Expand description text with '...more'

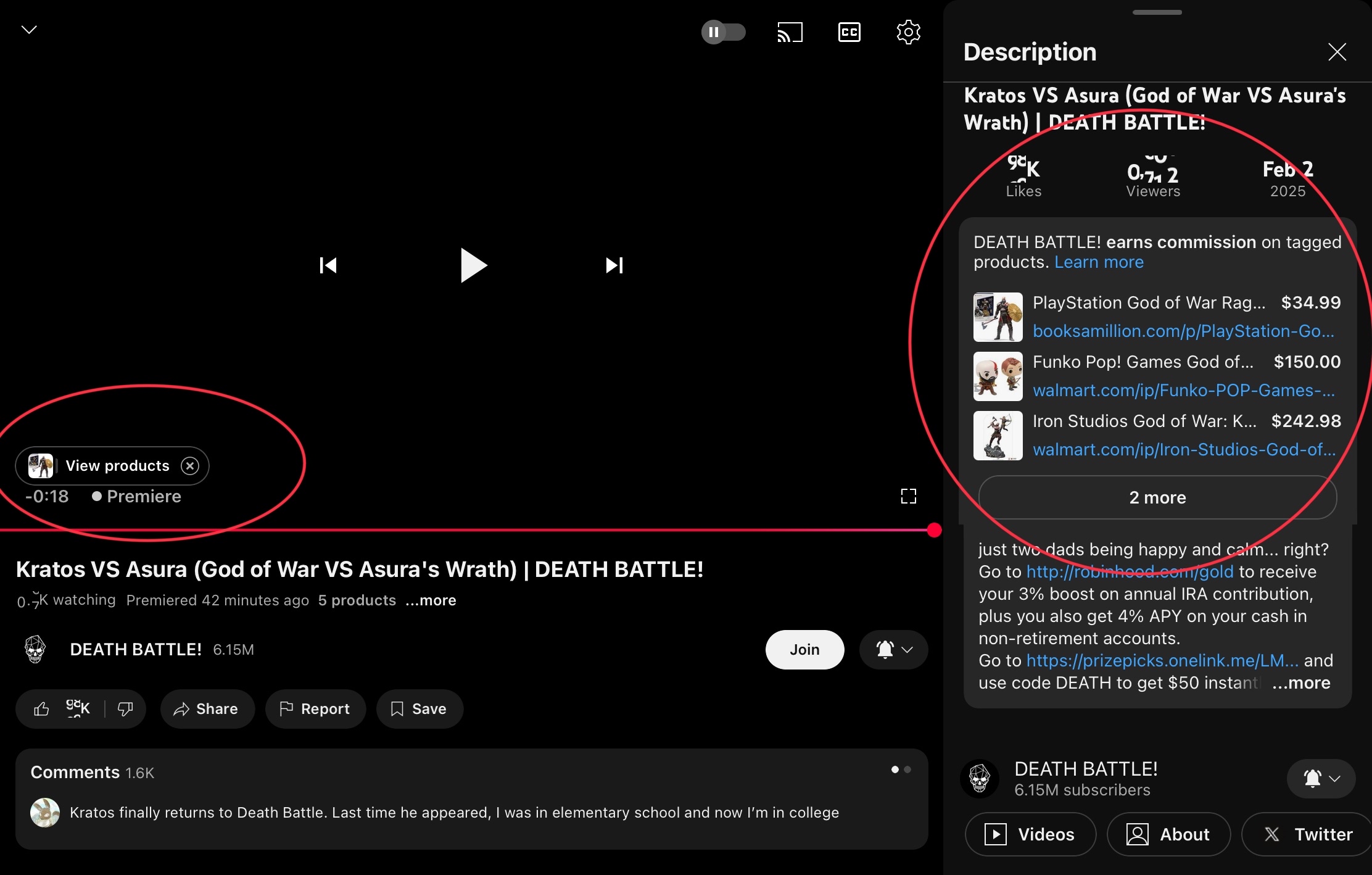point(1301,682)
